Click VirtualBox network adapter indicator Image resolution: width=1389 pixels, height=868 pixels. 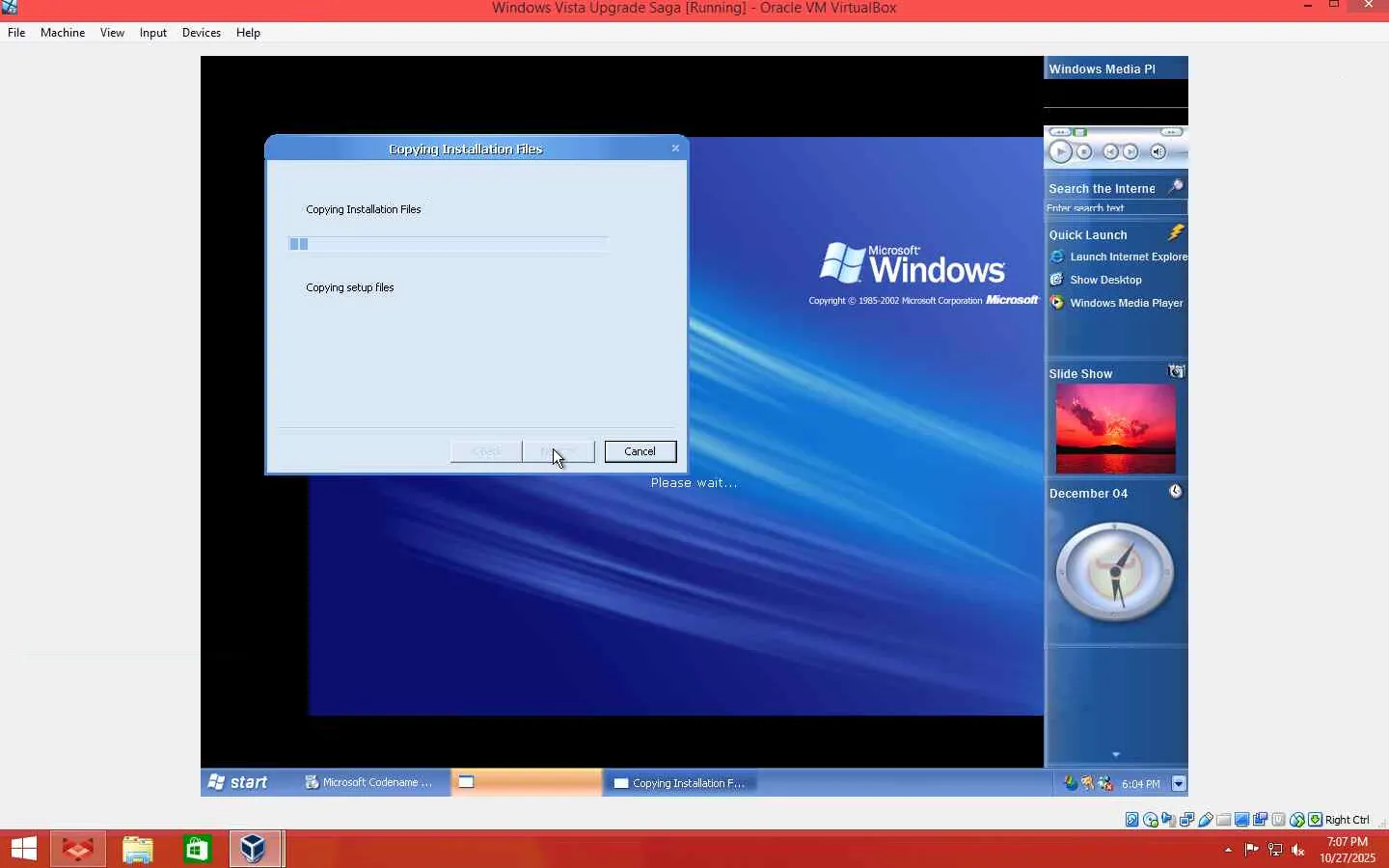tap(1187, 820)
